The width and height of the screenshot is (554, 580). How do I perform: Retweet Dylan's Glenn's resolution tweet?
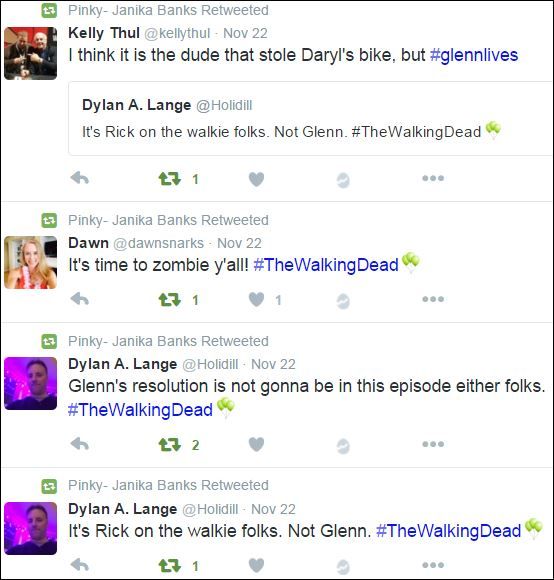170,445
